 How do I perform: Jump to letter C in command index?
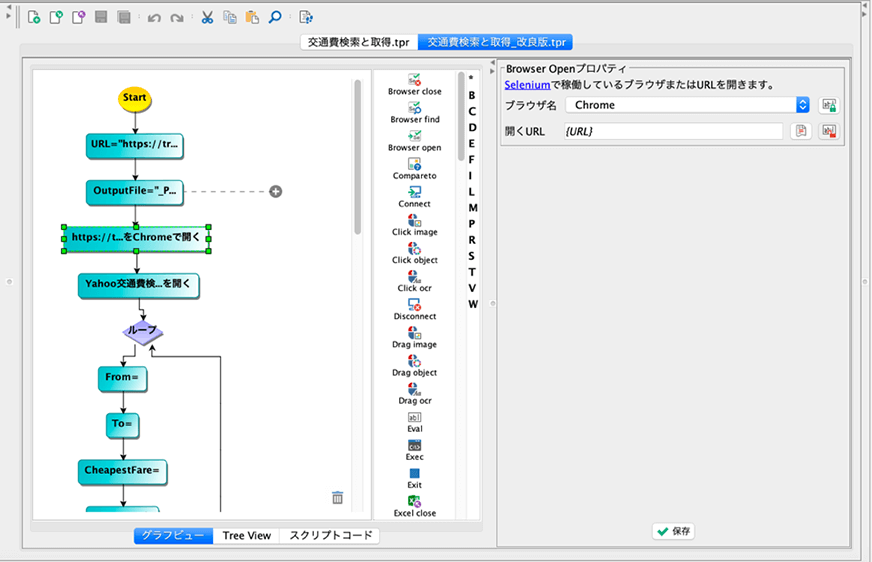(x=472, y=111)
